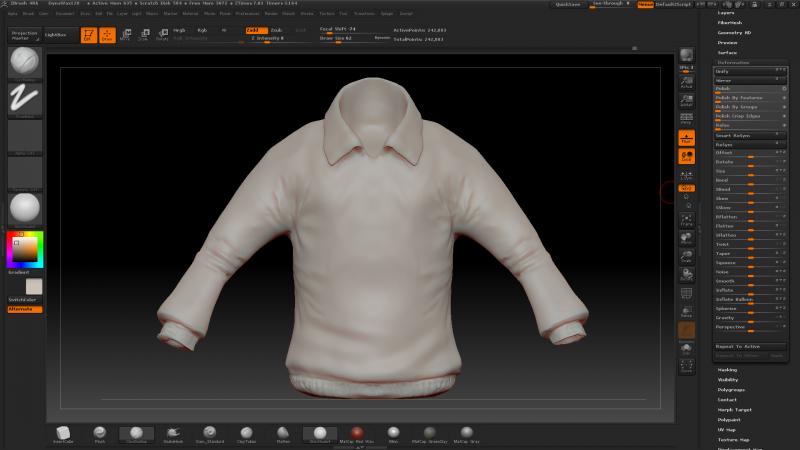Expand the Surface sub-palette
800x450 pixels.
pos(727,53)
